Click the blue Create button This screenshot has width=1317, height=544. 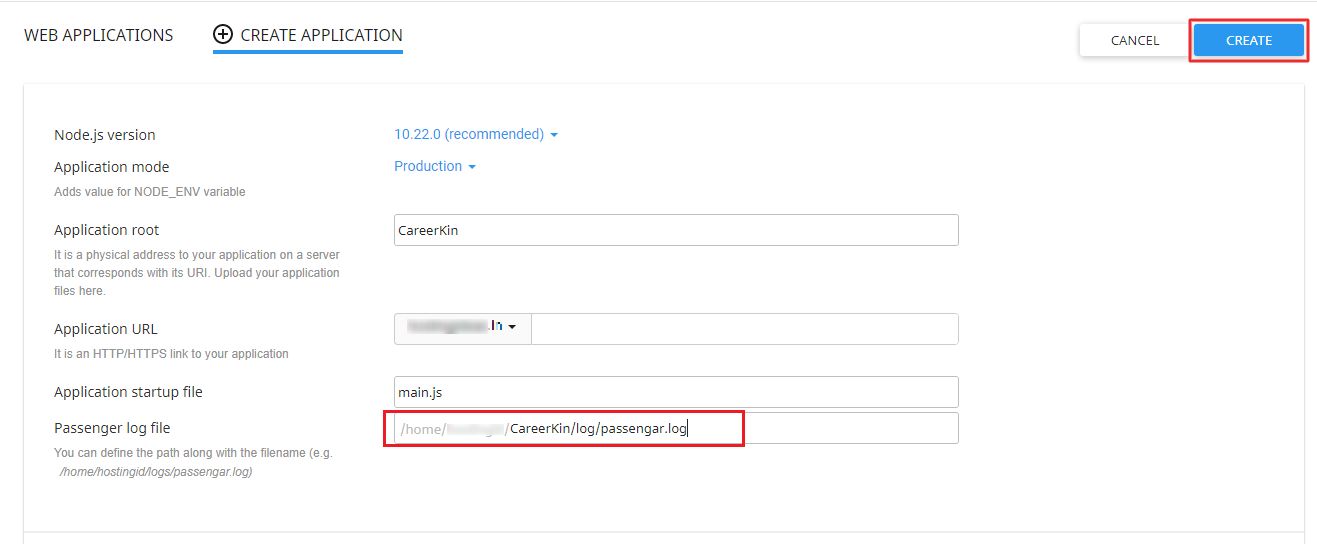point(1248,40)
